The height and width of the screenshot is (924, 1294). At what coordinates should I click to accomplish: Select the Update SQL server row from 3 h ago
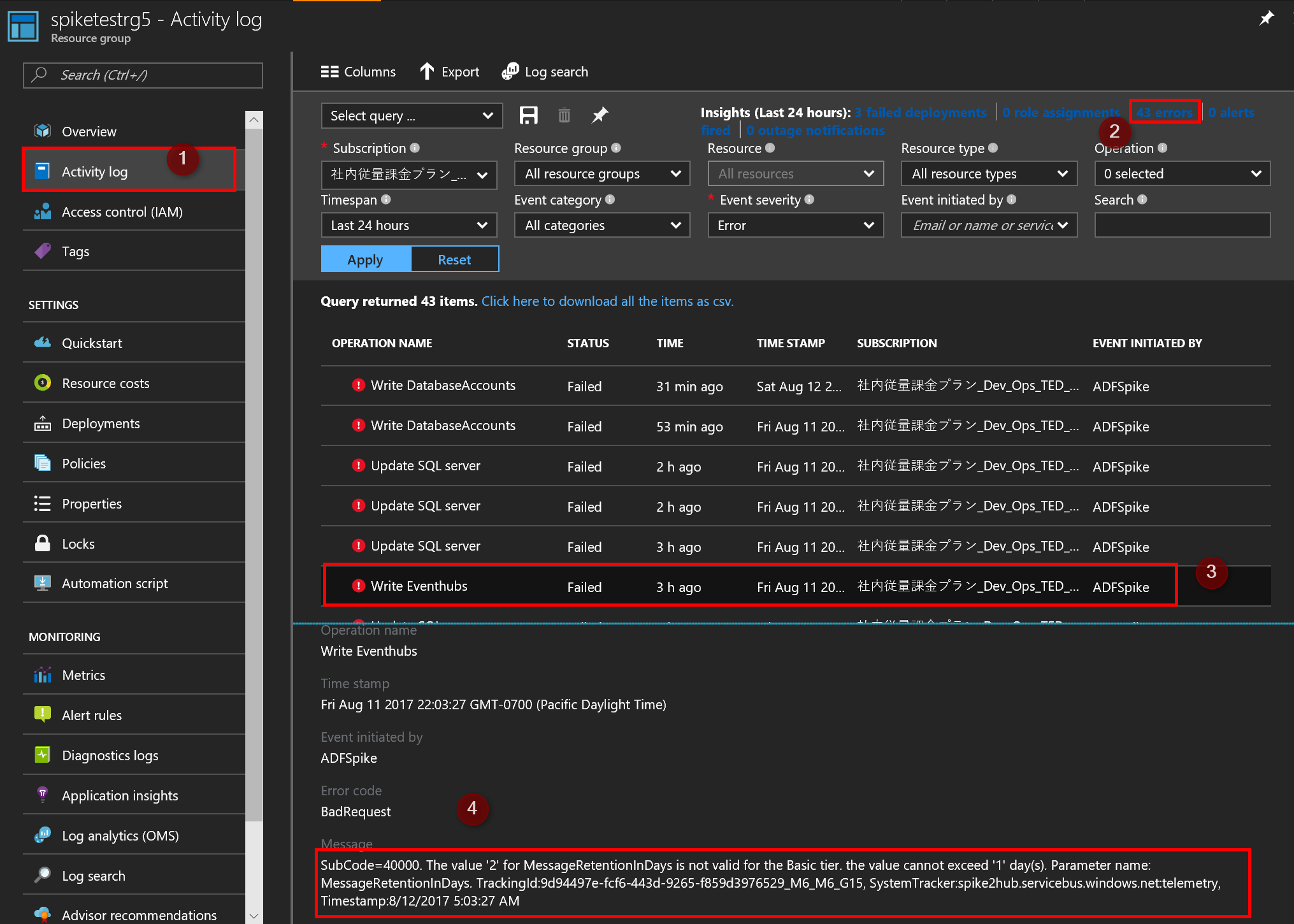coord(796,546)
